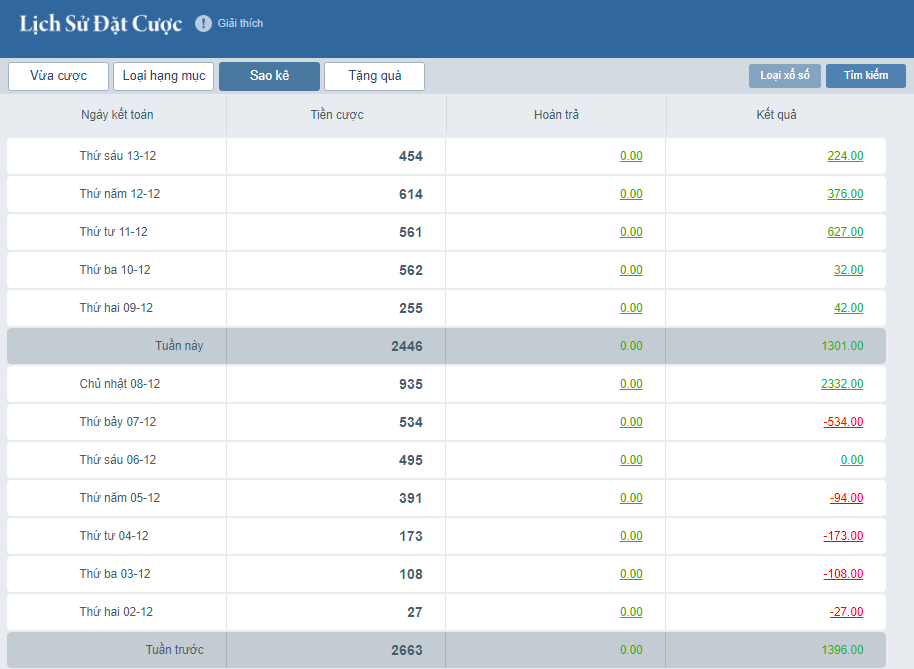Click the Giải thích info icon
914x669 pixels.
click(203, 23)
